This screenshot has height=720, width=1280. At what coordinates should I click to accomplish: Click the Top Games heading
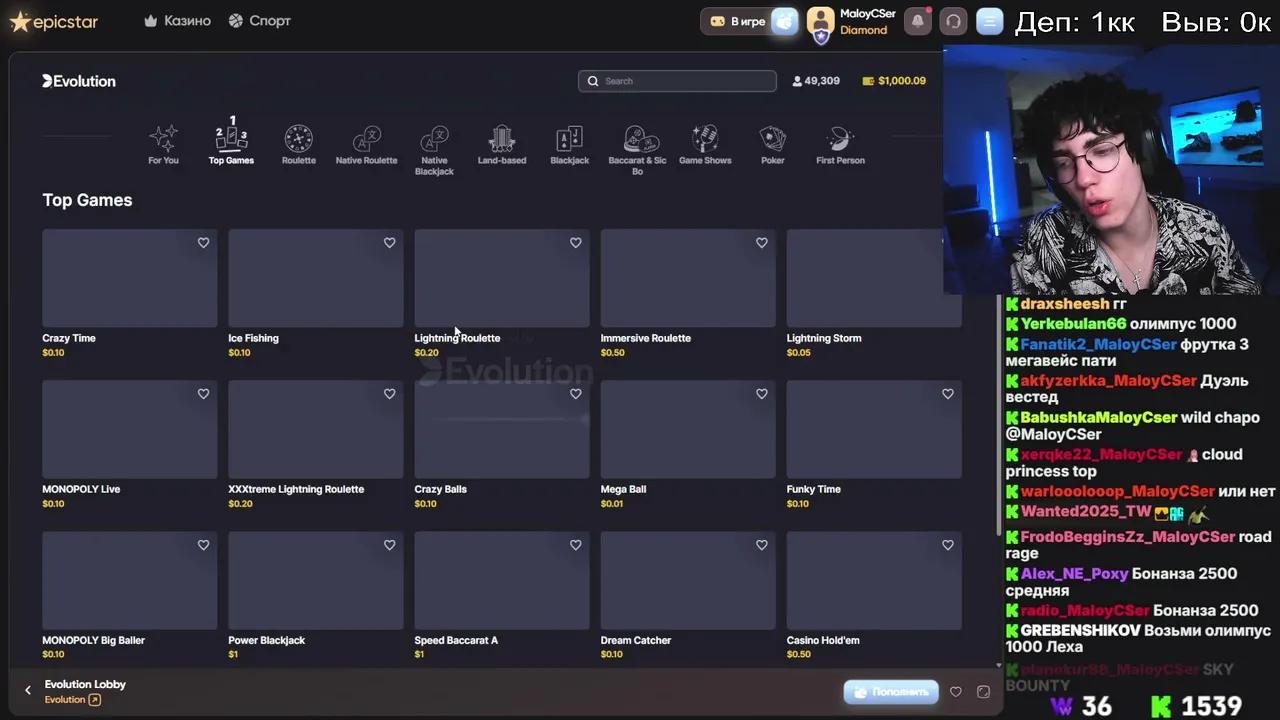(x=87, y=200)
